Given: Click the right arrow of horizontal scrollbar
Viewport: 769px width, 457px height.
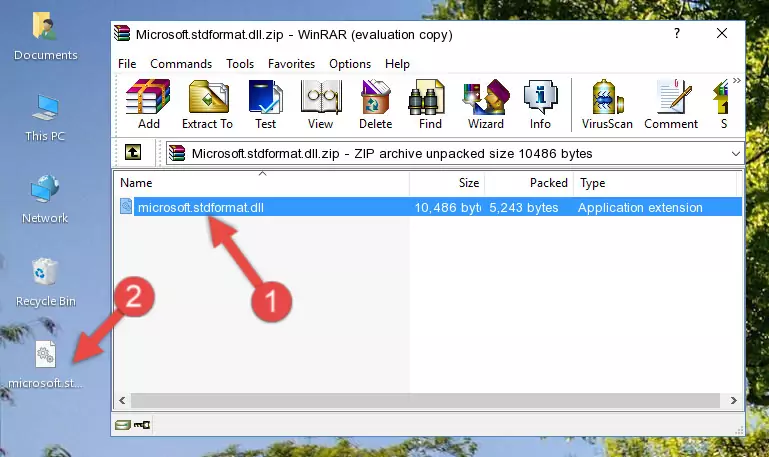Looking at the screenshot, I should pos(734,401).
